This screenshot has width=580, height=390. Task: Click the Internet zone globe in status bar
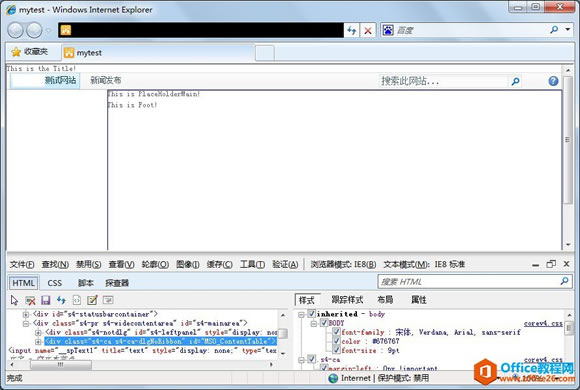pyautogui.click(x=333, y=378)
